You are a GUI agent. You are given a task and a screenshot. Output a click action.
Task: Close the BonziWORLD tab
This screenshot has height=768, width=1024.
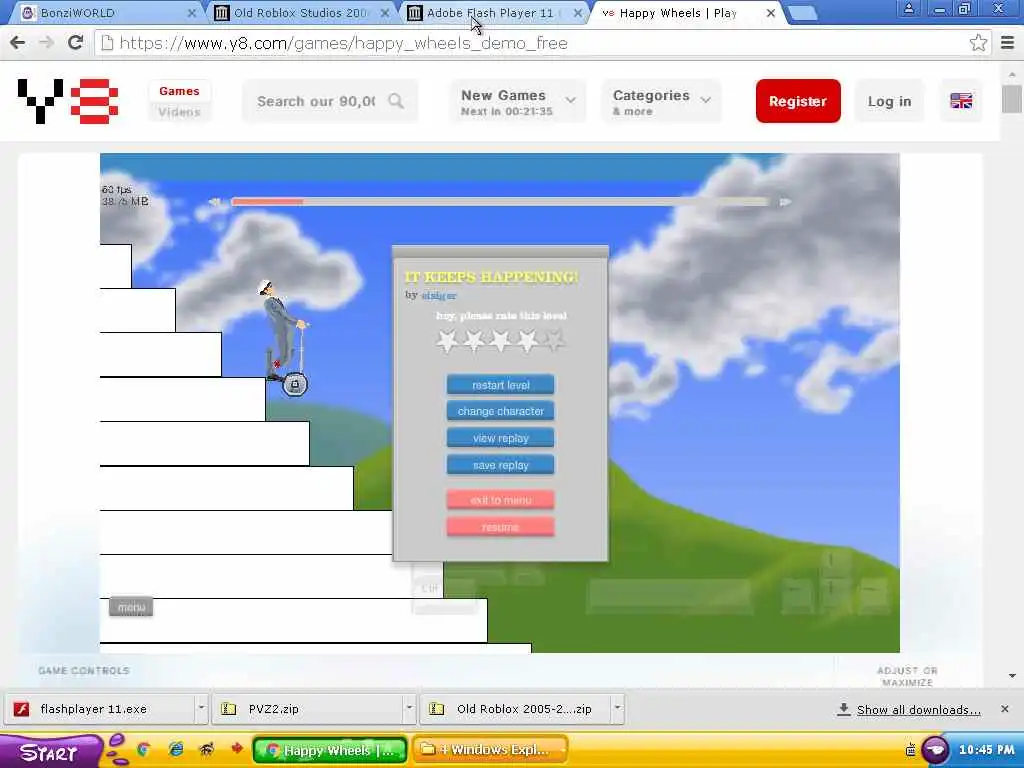coord(191,13)
